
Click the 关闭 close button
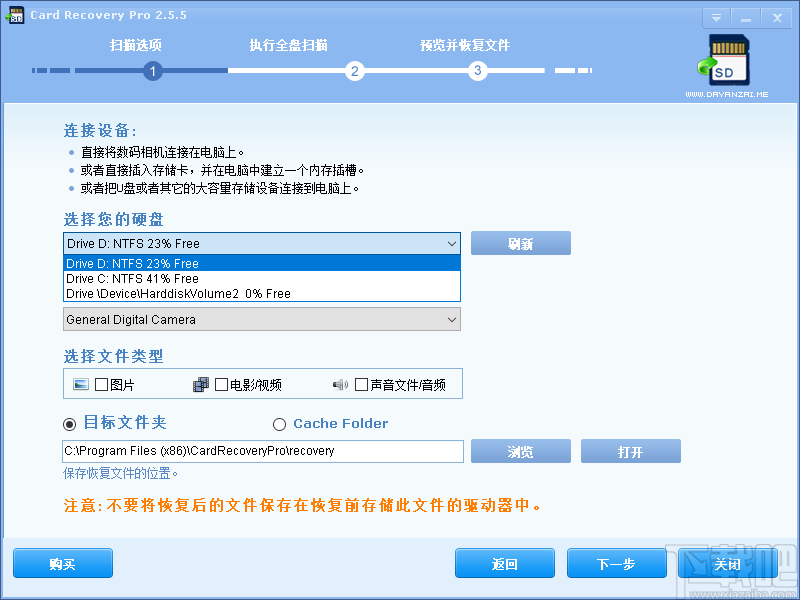point(728,563)
